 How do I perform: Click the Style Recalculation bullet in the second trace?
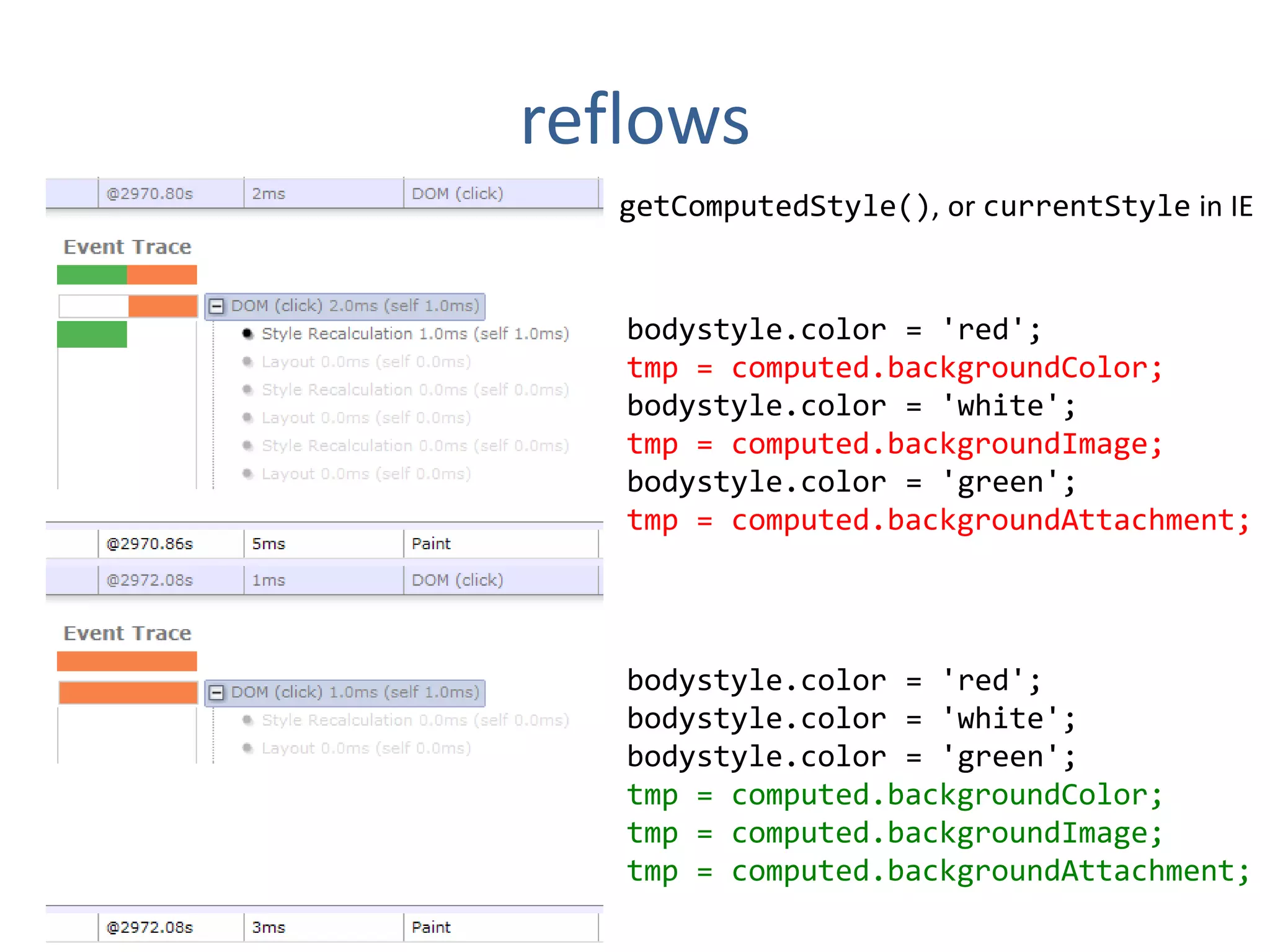(247, 720)
